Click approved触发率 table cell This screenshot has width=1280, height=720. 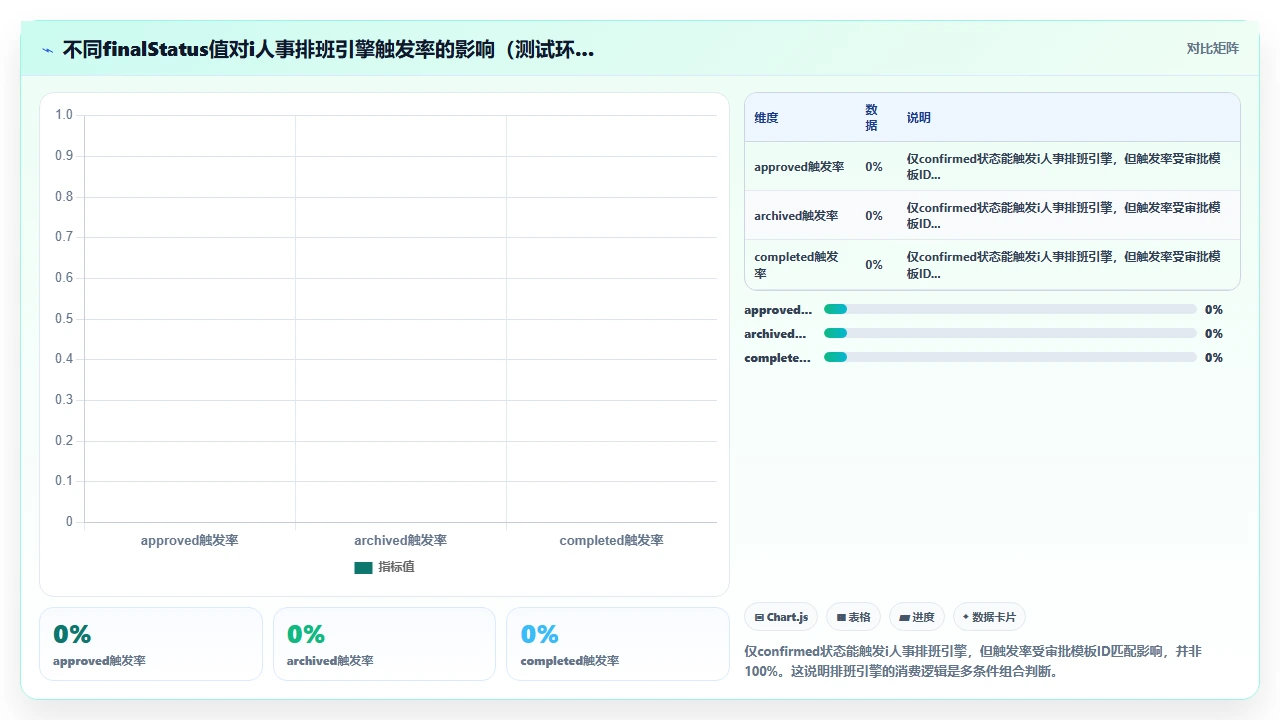pyautogui.click(x=799, y=167)
